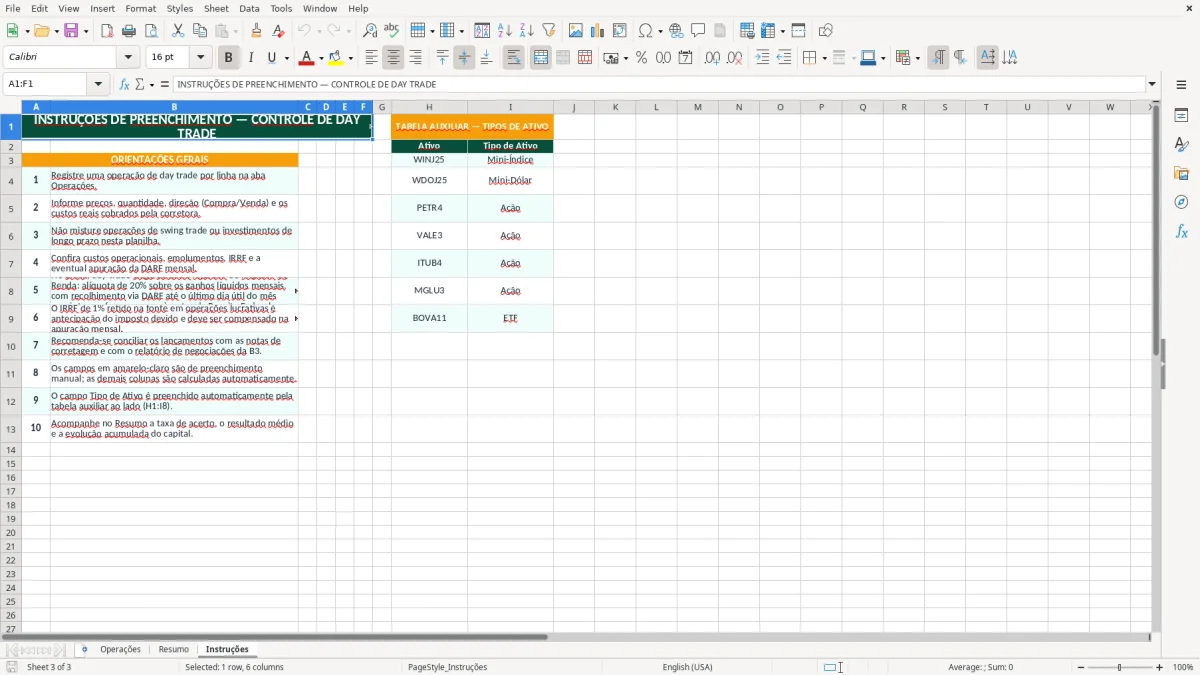Click the sidebar Settings hamburger button
Viewport: 1200px width, 675px height.
1181,86
